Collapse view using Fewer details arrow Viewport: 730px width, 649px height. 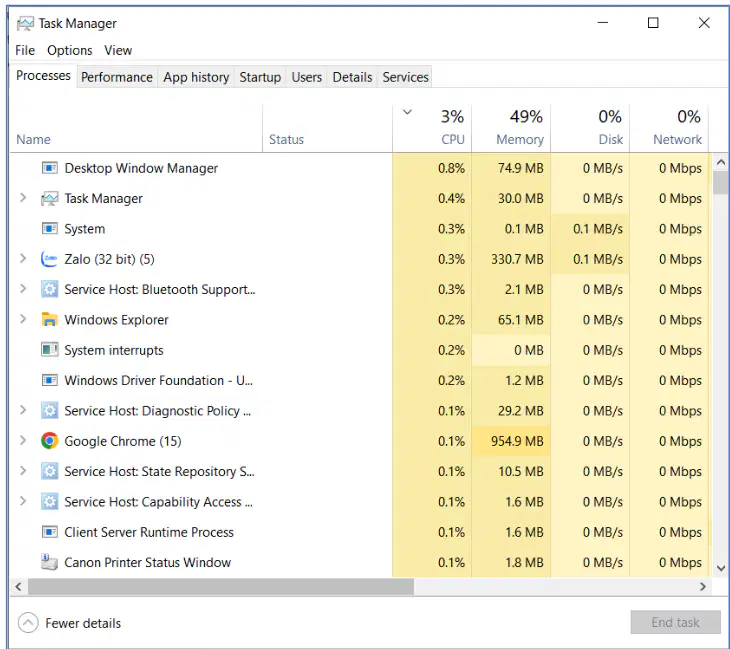(x=28, y=623)
